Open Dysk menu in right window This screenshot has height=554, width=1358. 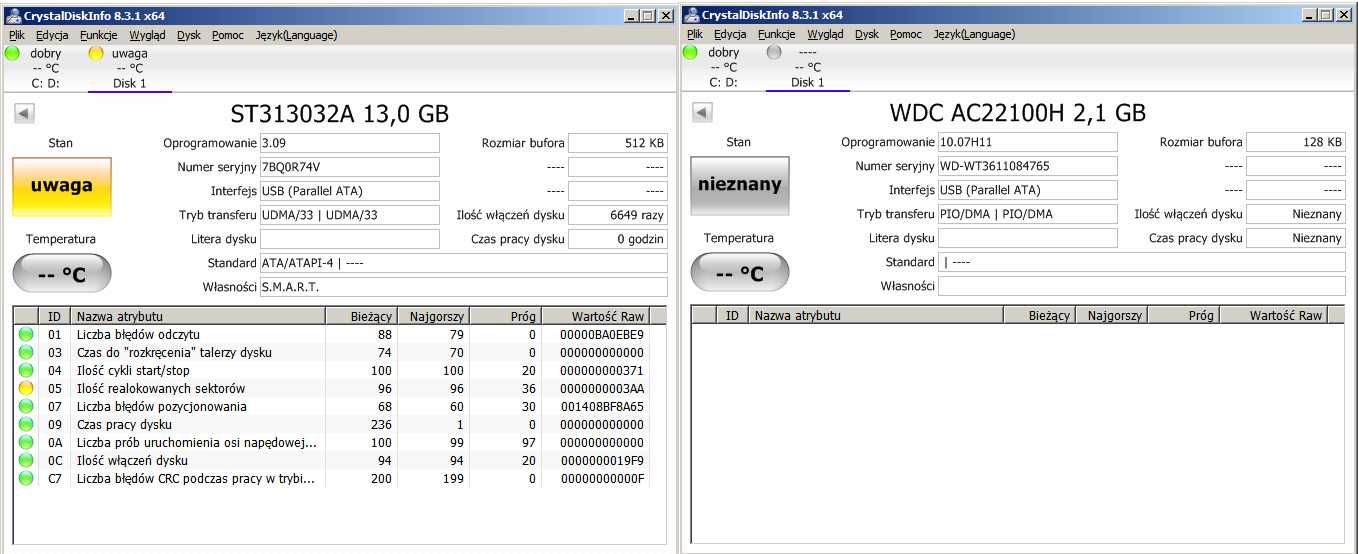pyautogui.click(x=867, y=34)
